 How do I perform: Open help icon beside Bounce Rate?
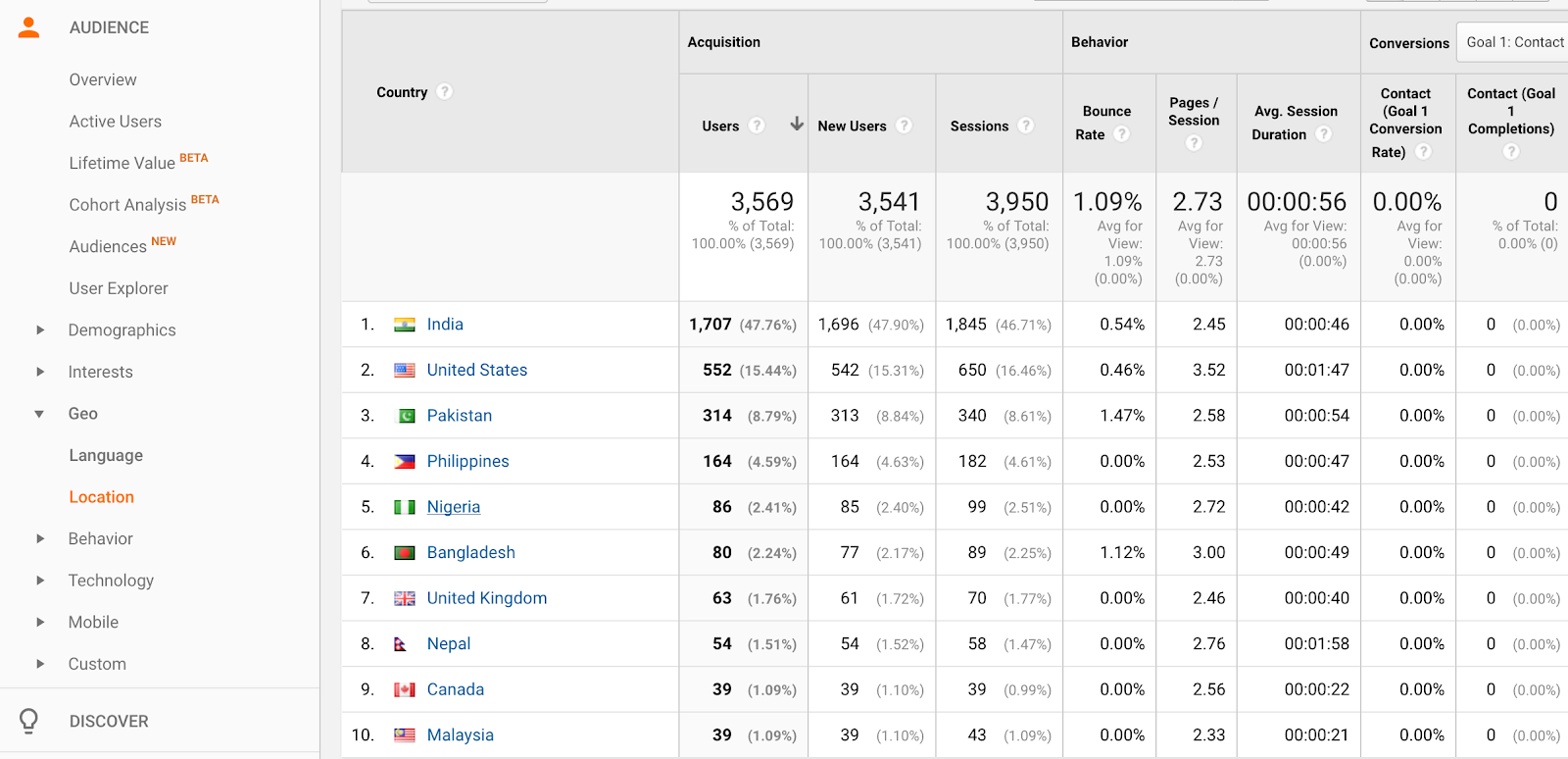pos(1122,133)
